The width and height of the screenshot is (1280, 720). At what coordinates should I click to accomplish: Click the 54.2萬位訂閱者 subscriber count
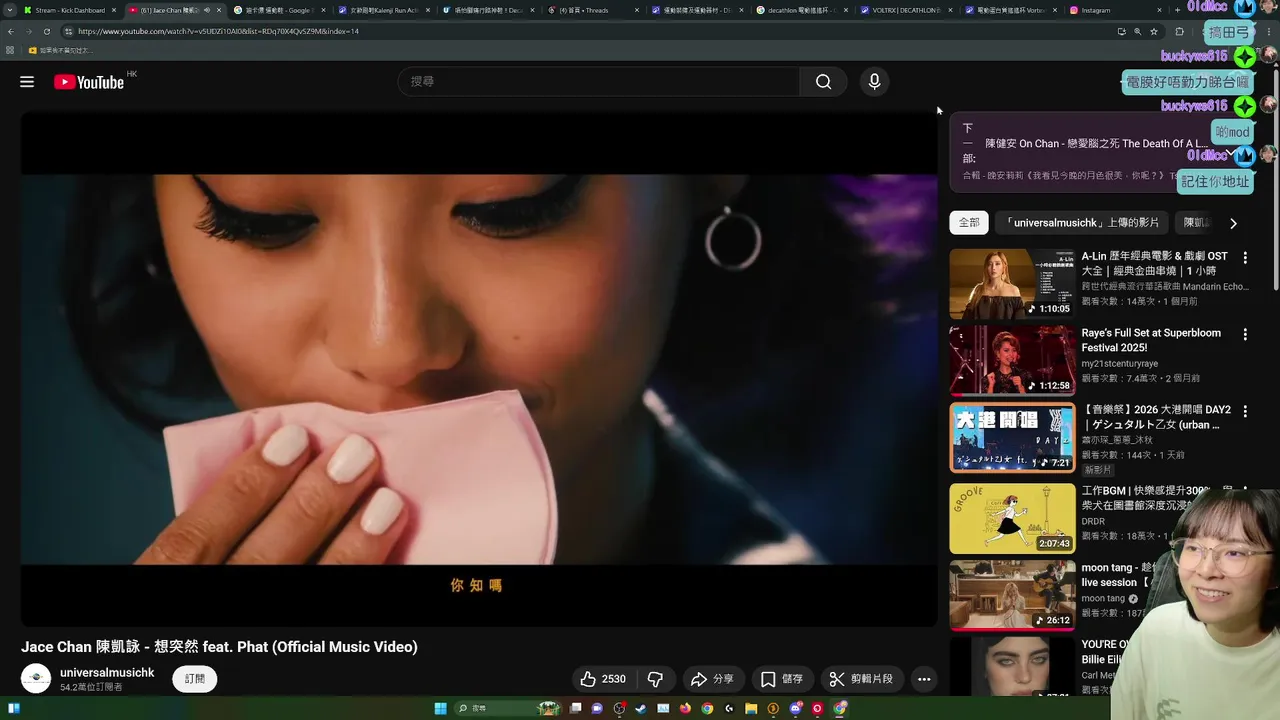91,688
